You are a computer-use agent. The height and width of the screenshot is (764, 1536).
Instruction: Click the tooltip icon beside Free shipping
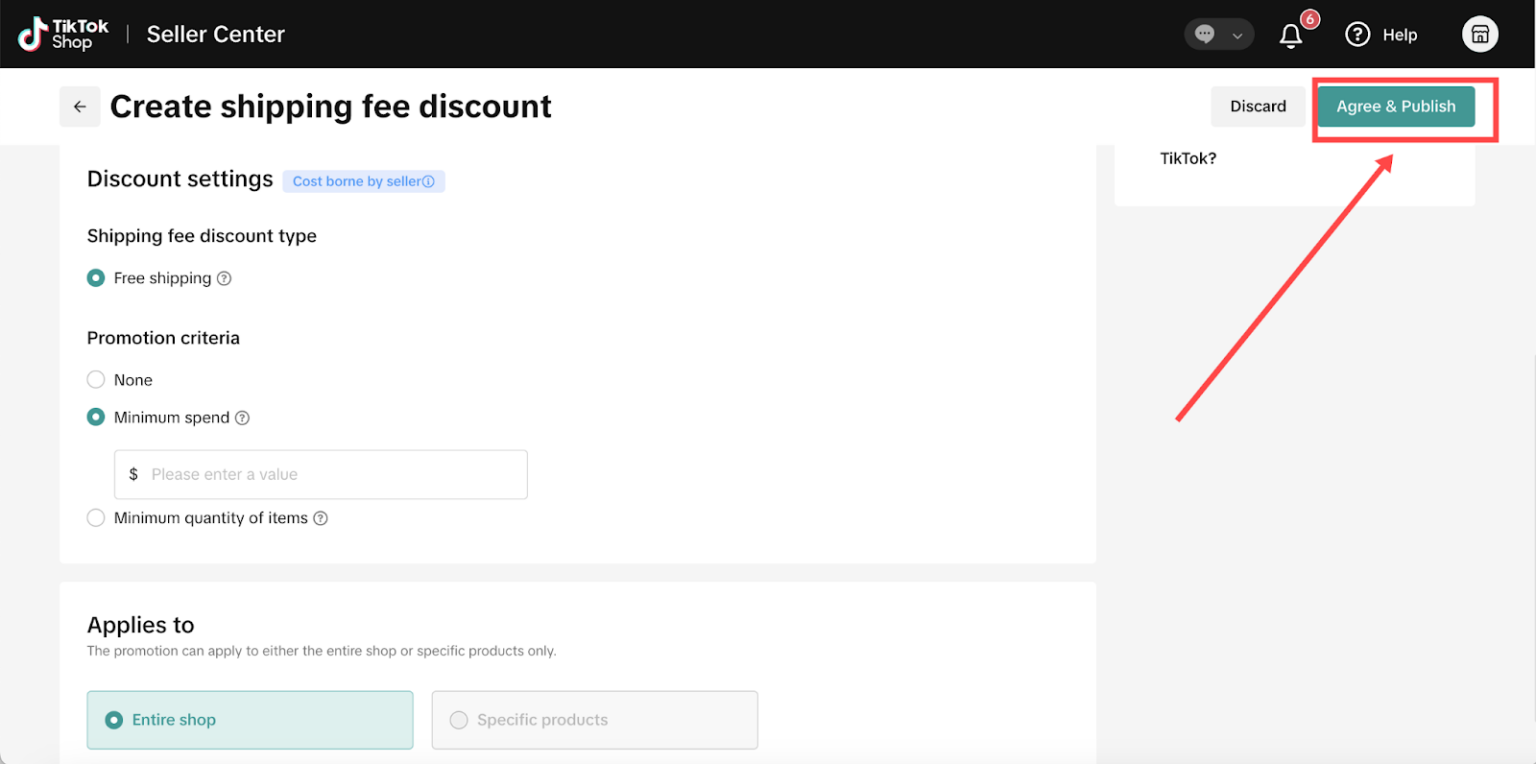(224, 278)
